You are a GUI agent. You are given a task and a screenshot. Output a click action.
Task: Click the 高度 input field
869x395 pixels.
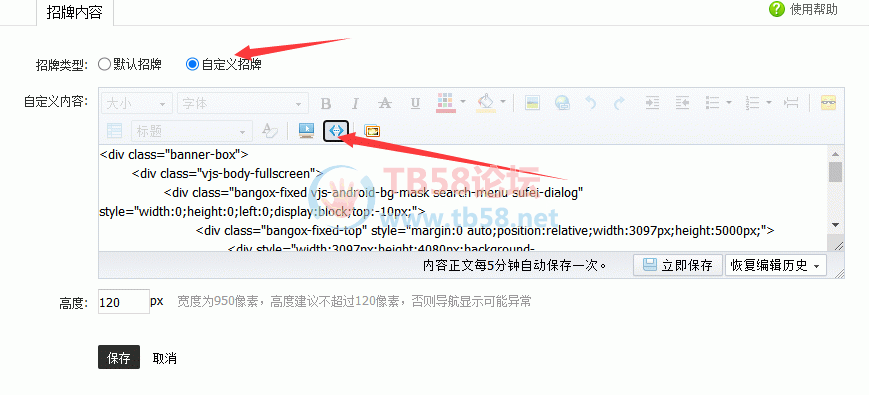click(124, 302)
